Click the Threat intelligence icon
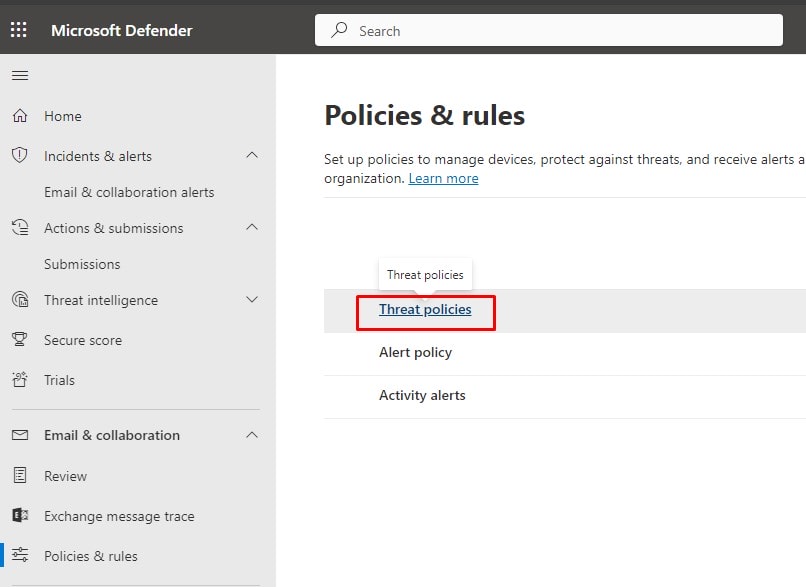806x587 pixels. click(x=20, y=299)
